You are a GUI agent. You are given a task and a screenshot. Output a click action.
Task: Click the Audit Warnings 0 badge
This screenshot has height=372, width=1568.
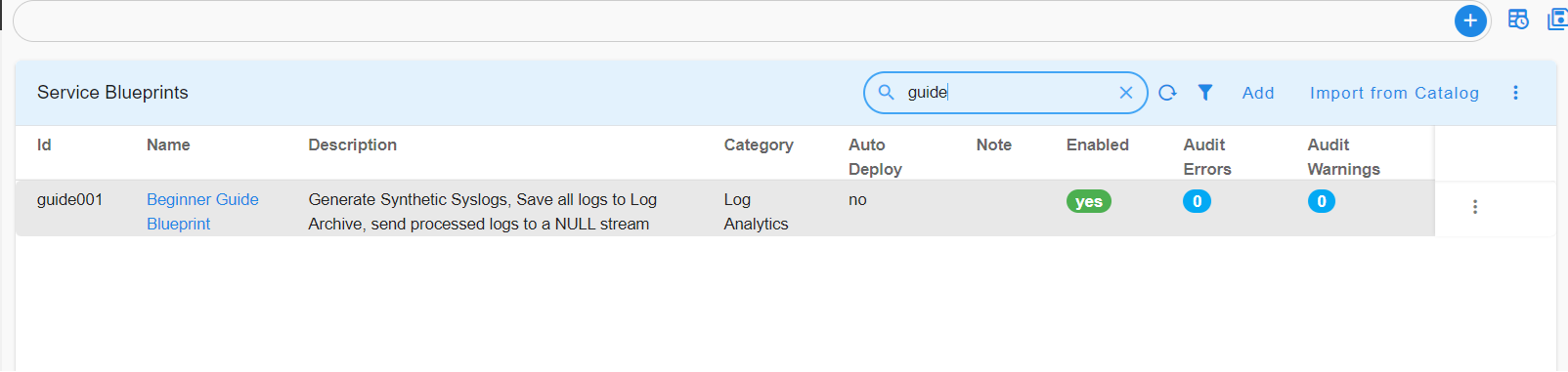[1322, 201]
